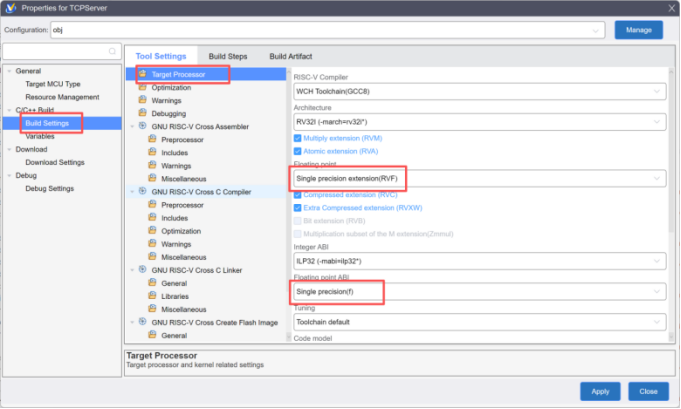Click the GNU RISC-V Cross C Linker icon
Screen dimensions: 681x409
click(142, 269)
